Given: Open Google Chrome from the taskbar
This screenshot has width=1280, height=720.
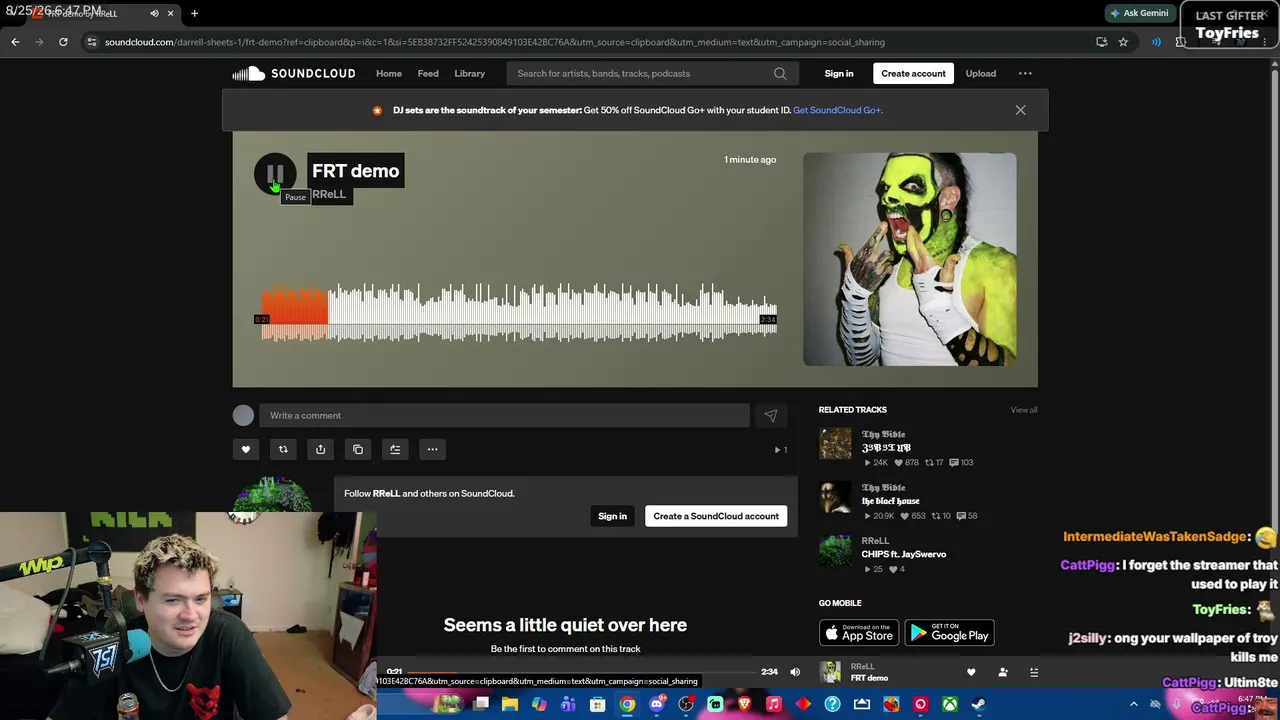Looking at the screenshot, I should (x=627, y=704).
